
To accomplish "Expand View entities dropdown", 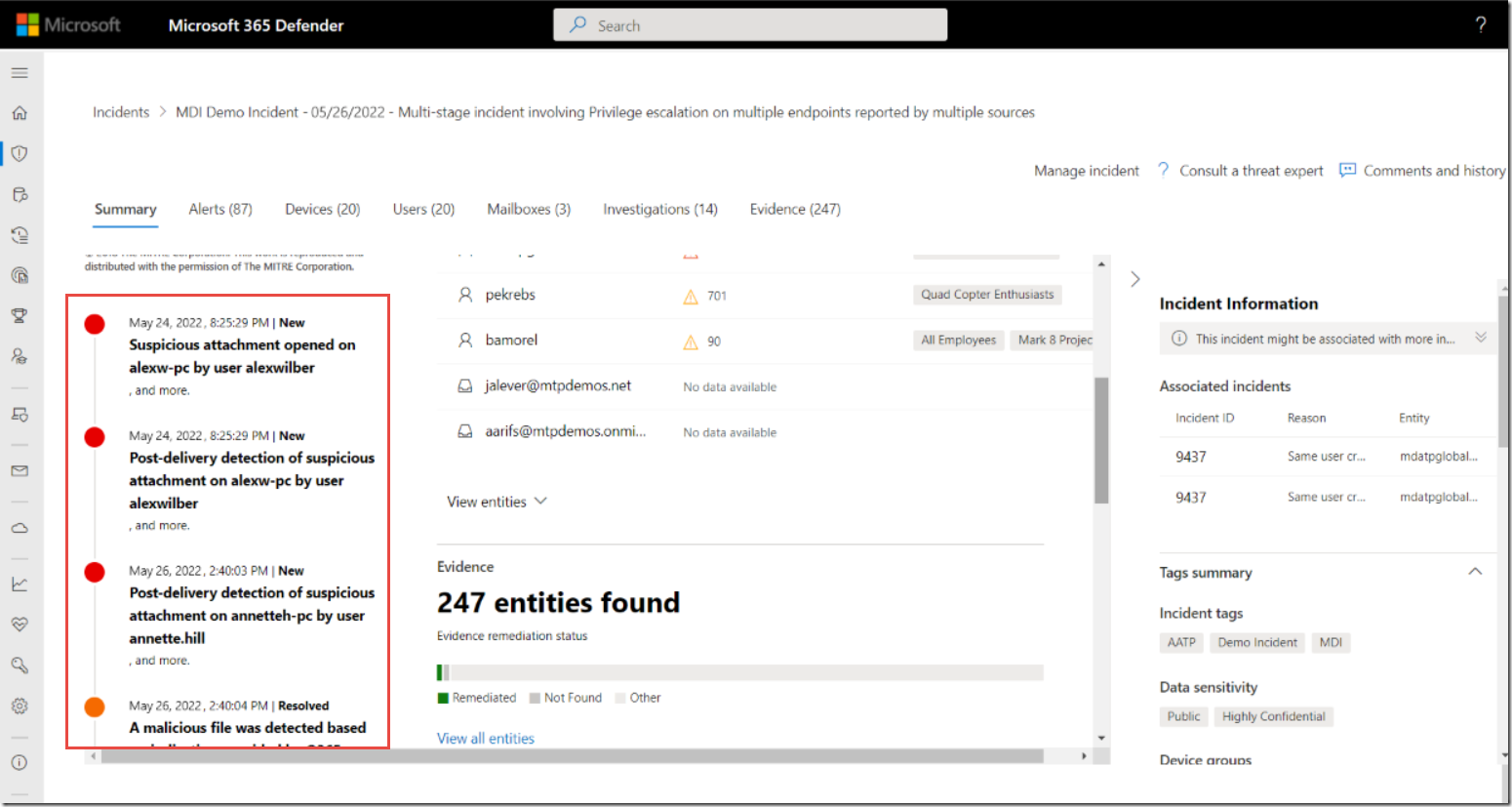I will point(497,502).
